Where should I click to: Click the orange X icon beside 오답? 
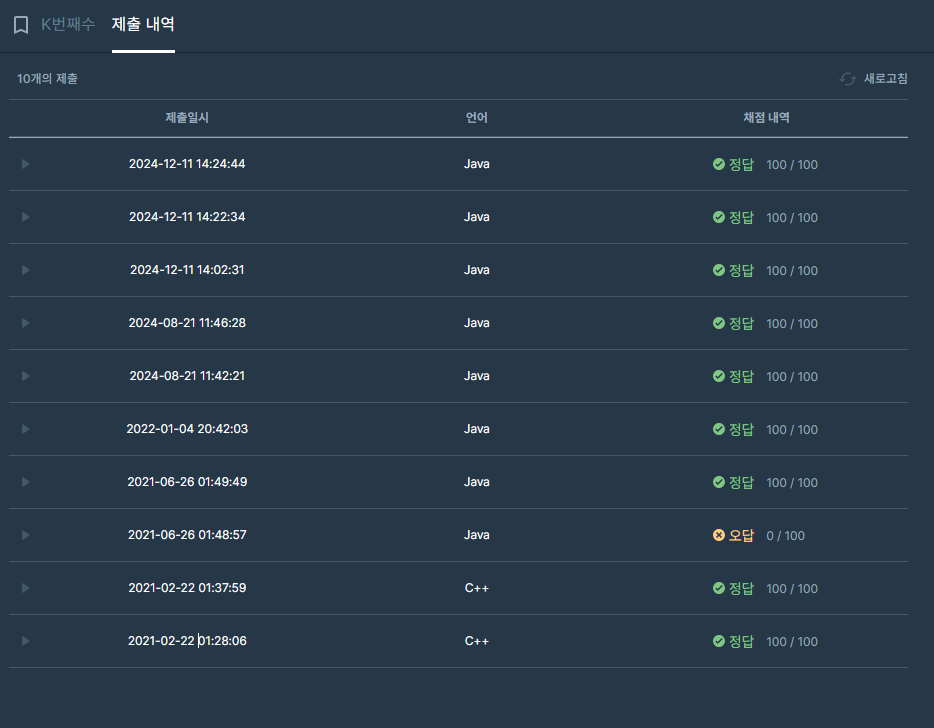[719, 535]
